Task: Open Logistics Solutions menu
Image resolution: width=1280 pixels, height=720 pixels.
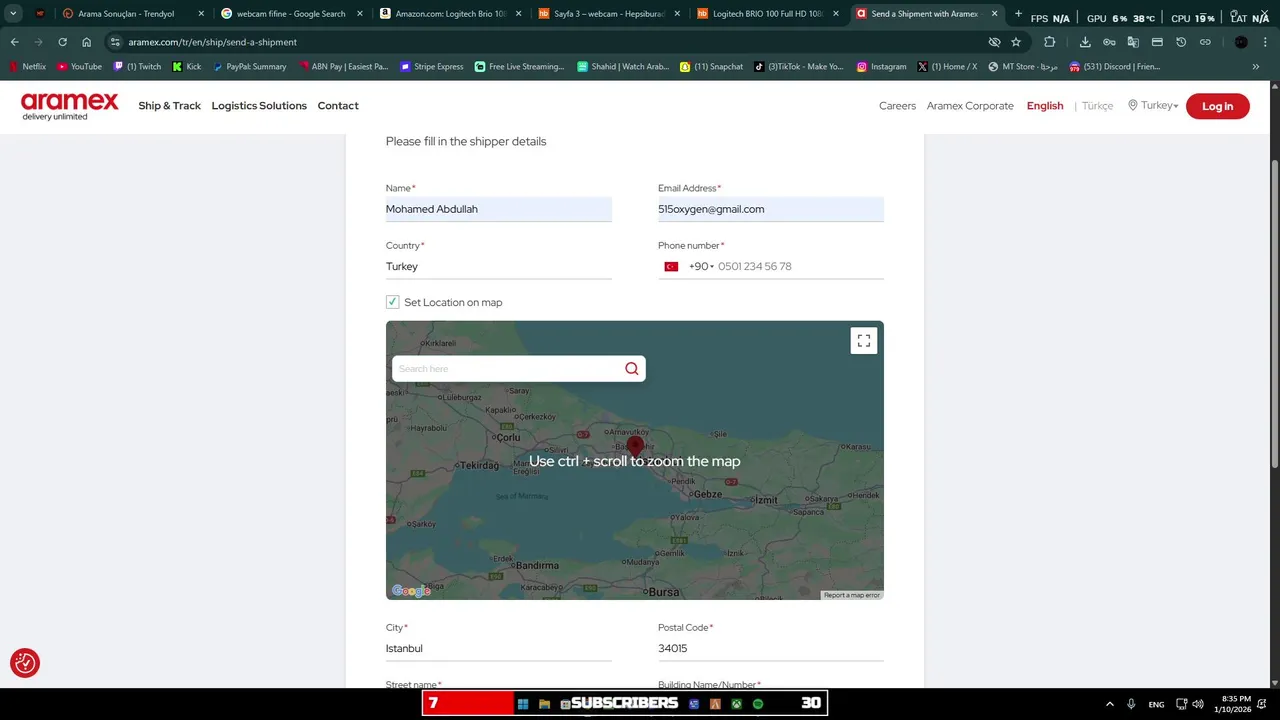Action: click(259, 105)
